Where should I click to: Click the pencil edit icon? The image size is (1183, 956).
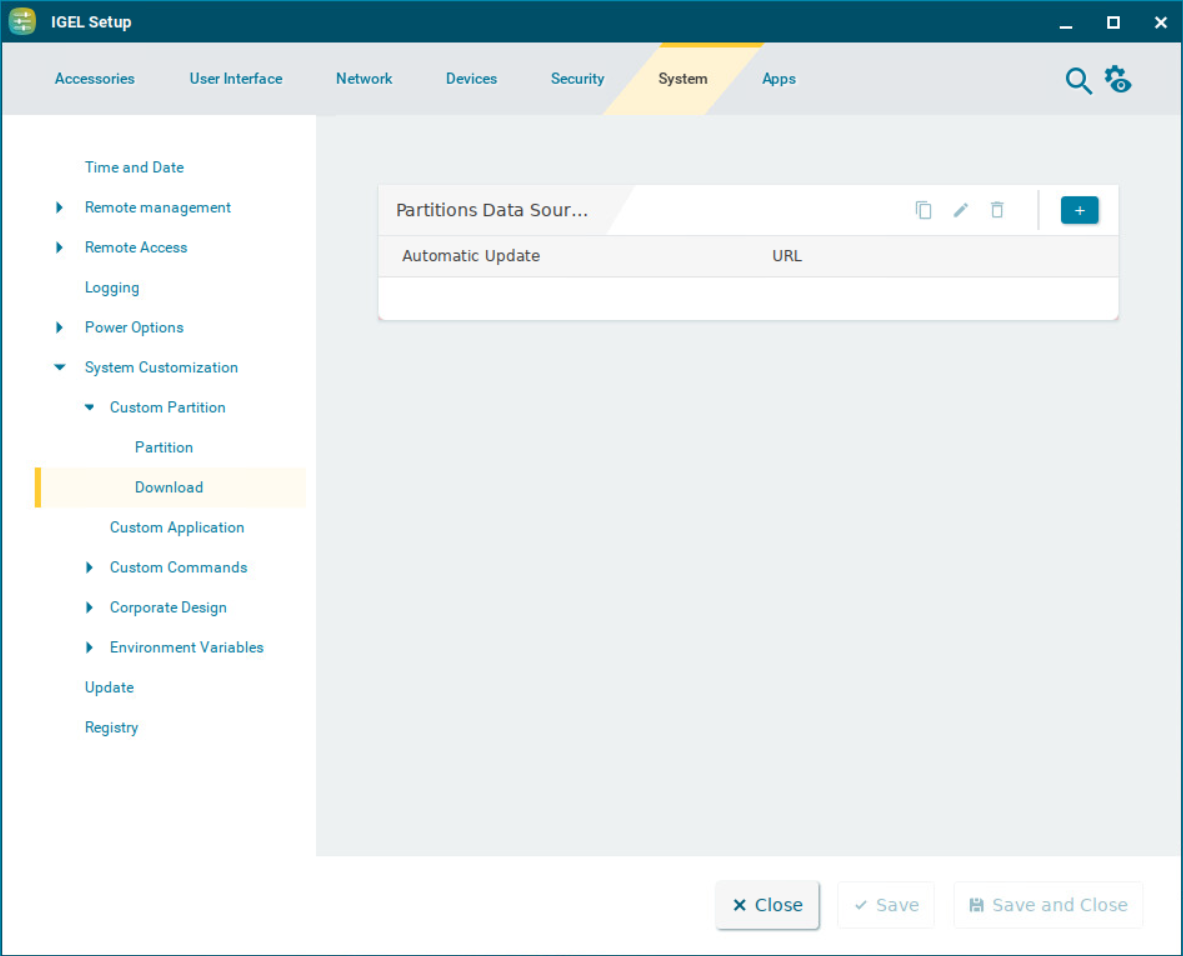pyautogui.click(x=960, y=210)
